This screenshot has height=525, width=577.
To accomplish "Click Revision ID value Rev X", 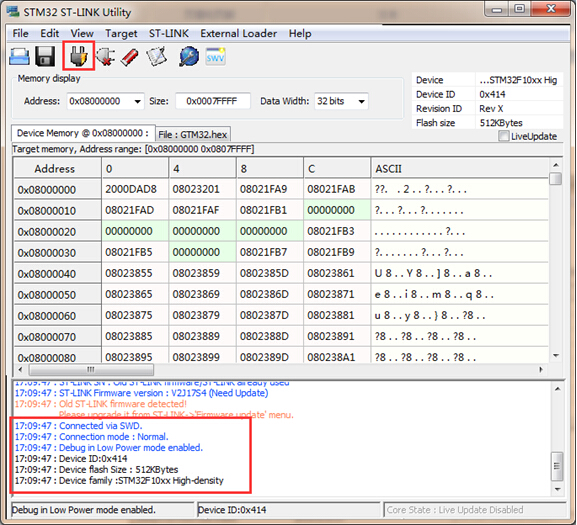I will click(491, 109).
